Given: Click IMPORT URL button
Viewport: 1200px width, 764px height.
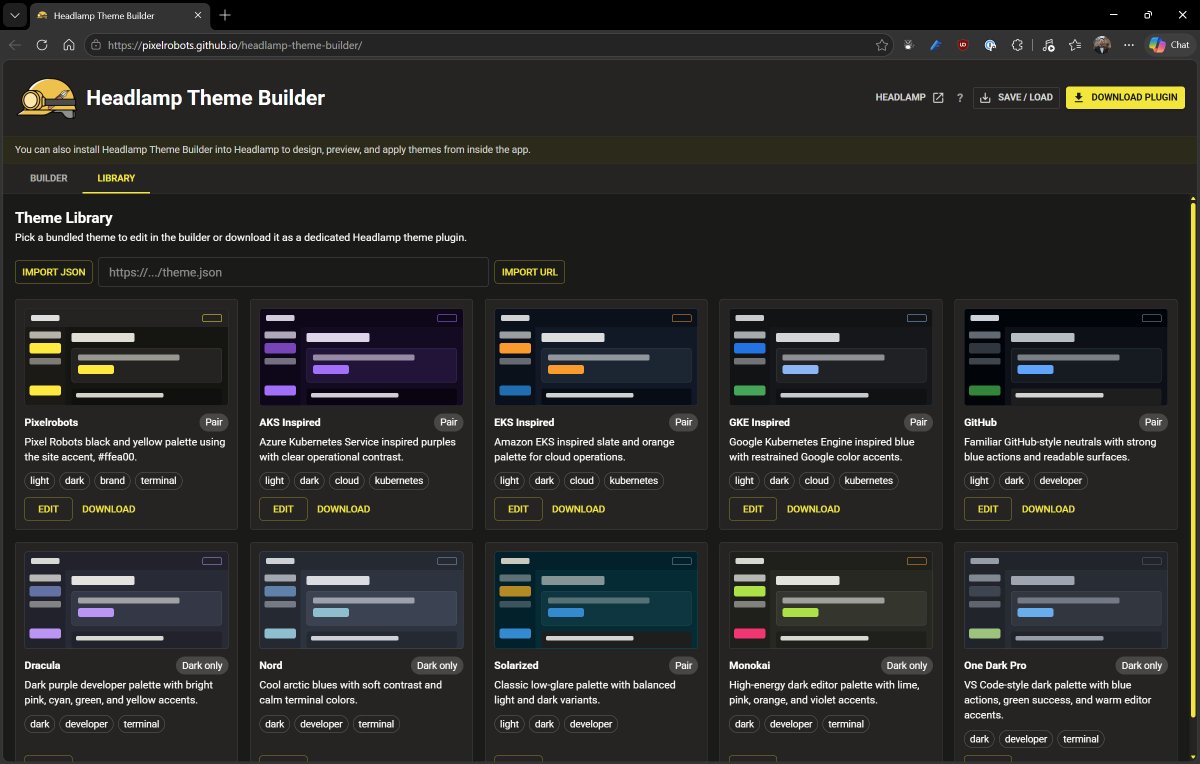Looking at the screenshot, I should pos(529,272).
